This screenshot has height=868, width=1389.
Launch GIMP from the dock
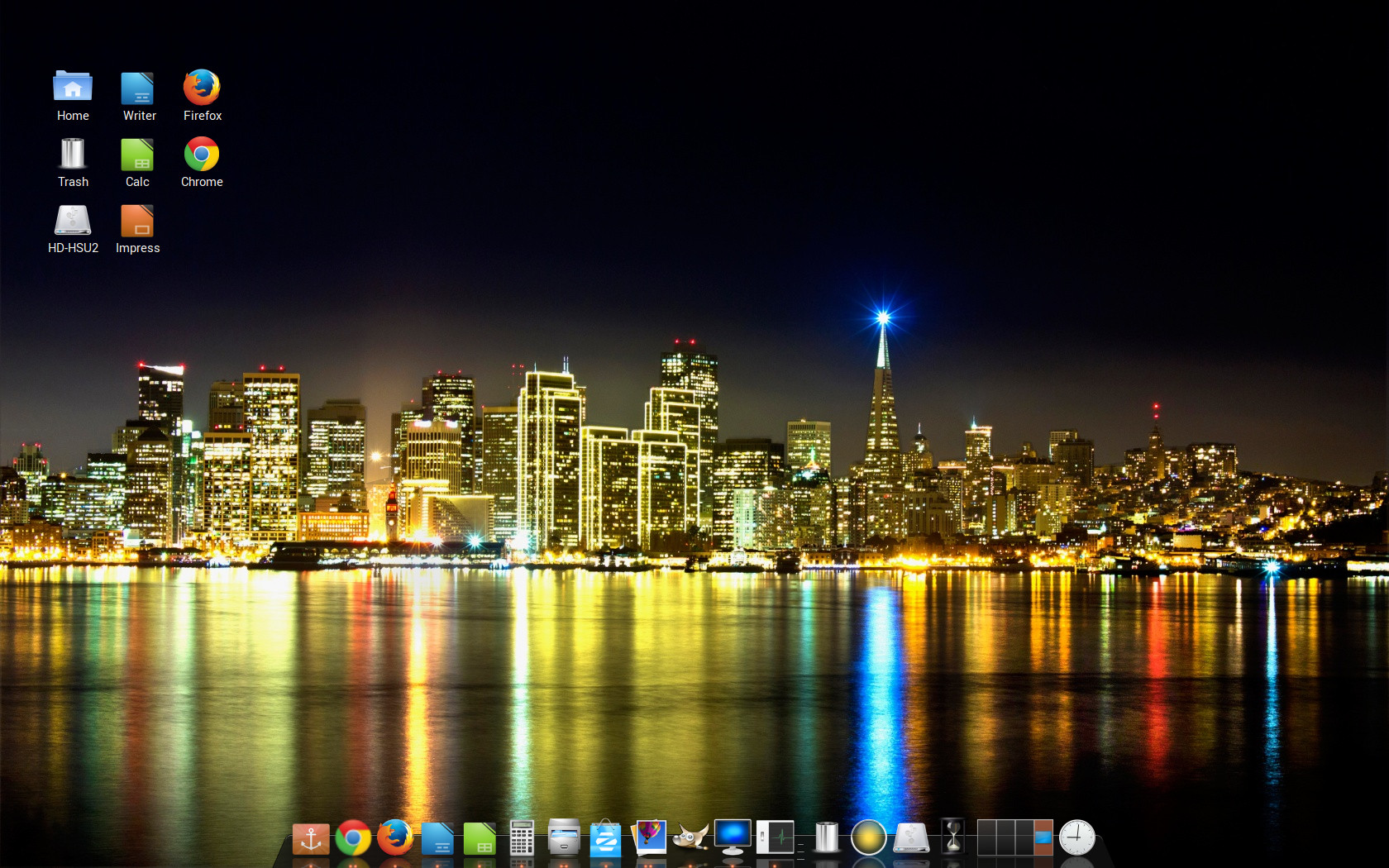(x=690, y=838)
